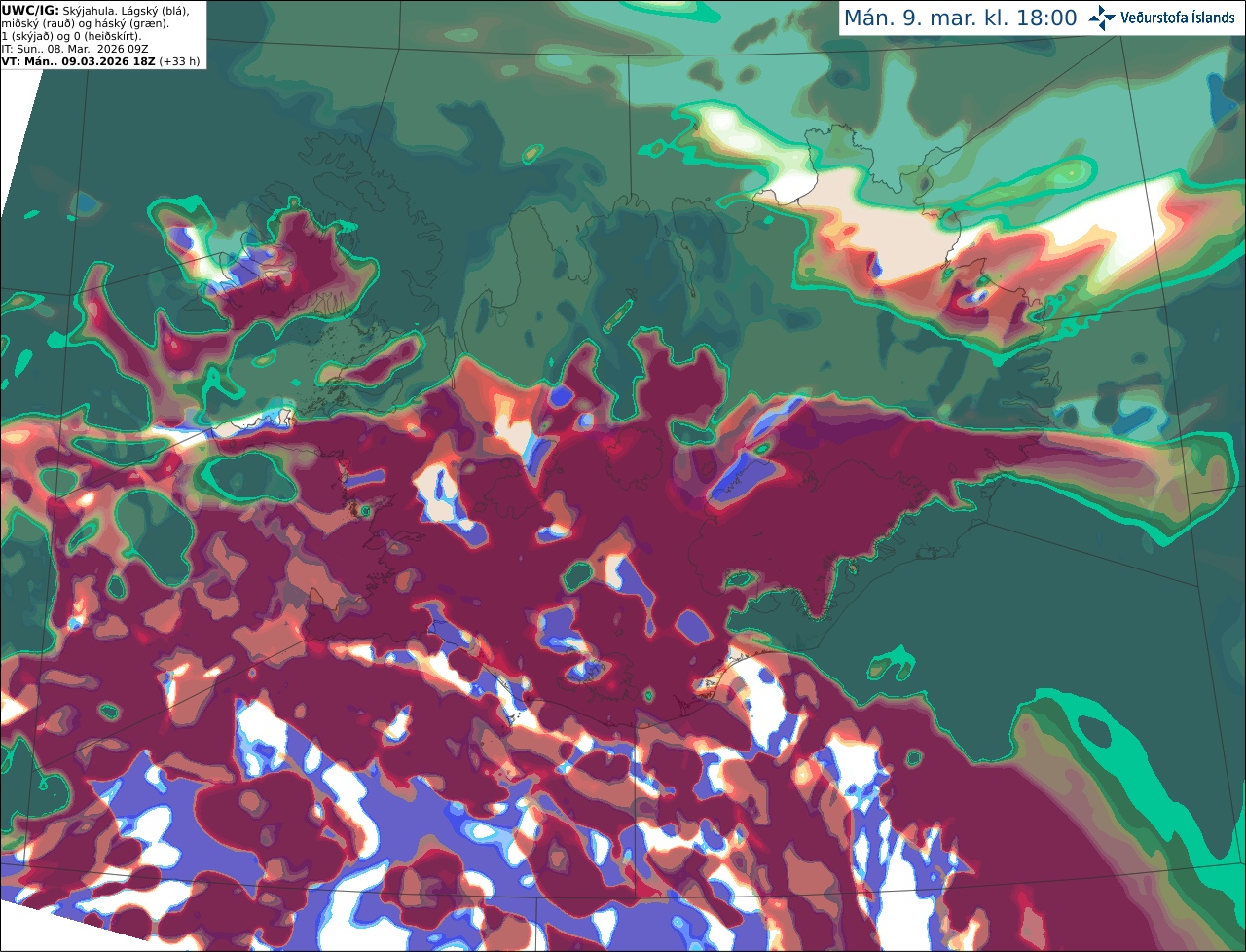Viewport: 1246px width, 952px height.
Task: Click the 'UWC/IG:' model label
Action: pos(30,11)
